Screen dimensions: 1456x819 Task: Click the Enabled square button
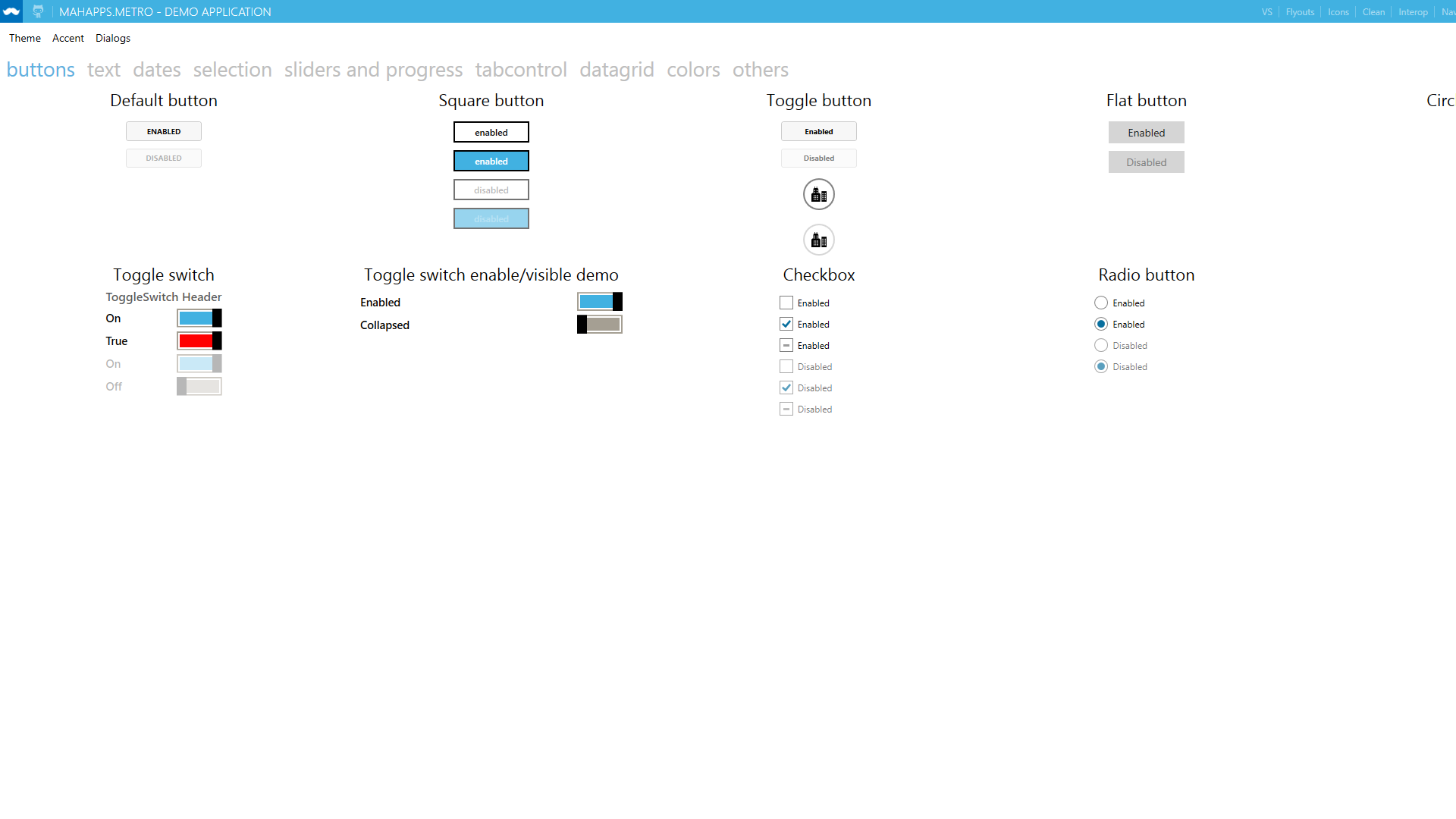[491, 132]
